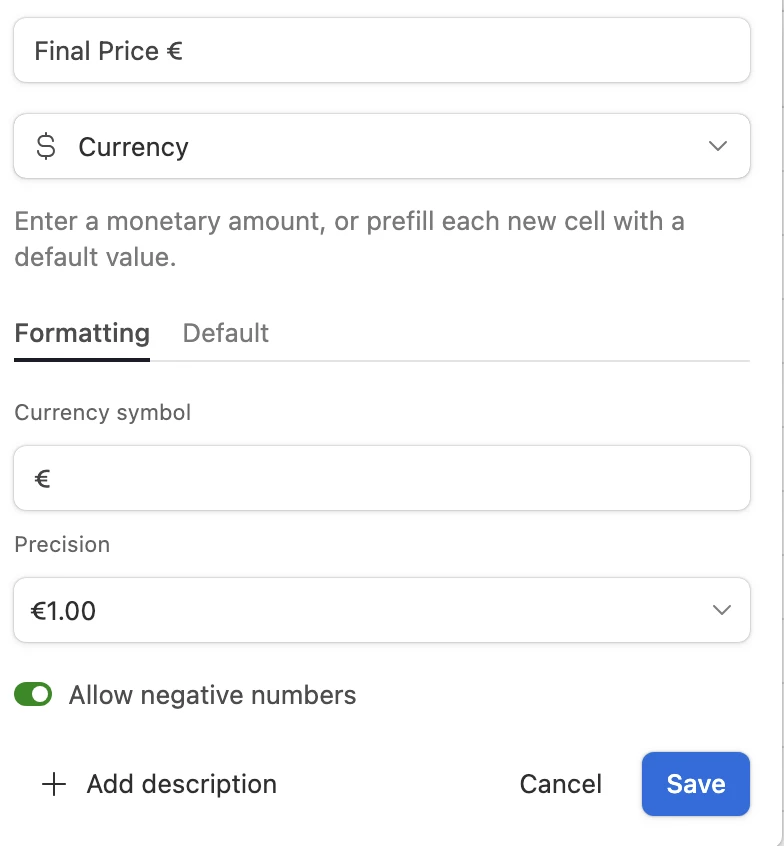Click the € character in symbol field

pos(42,479)
